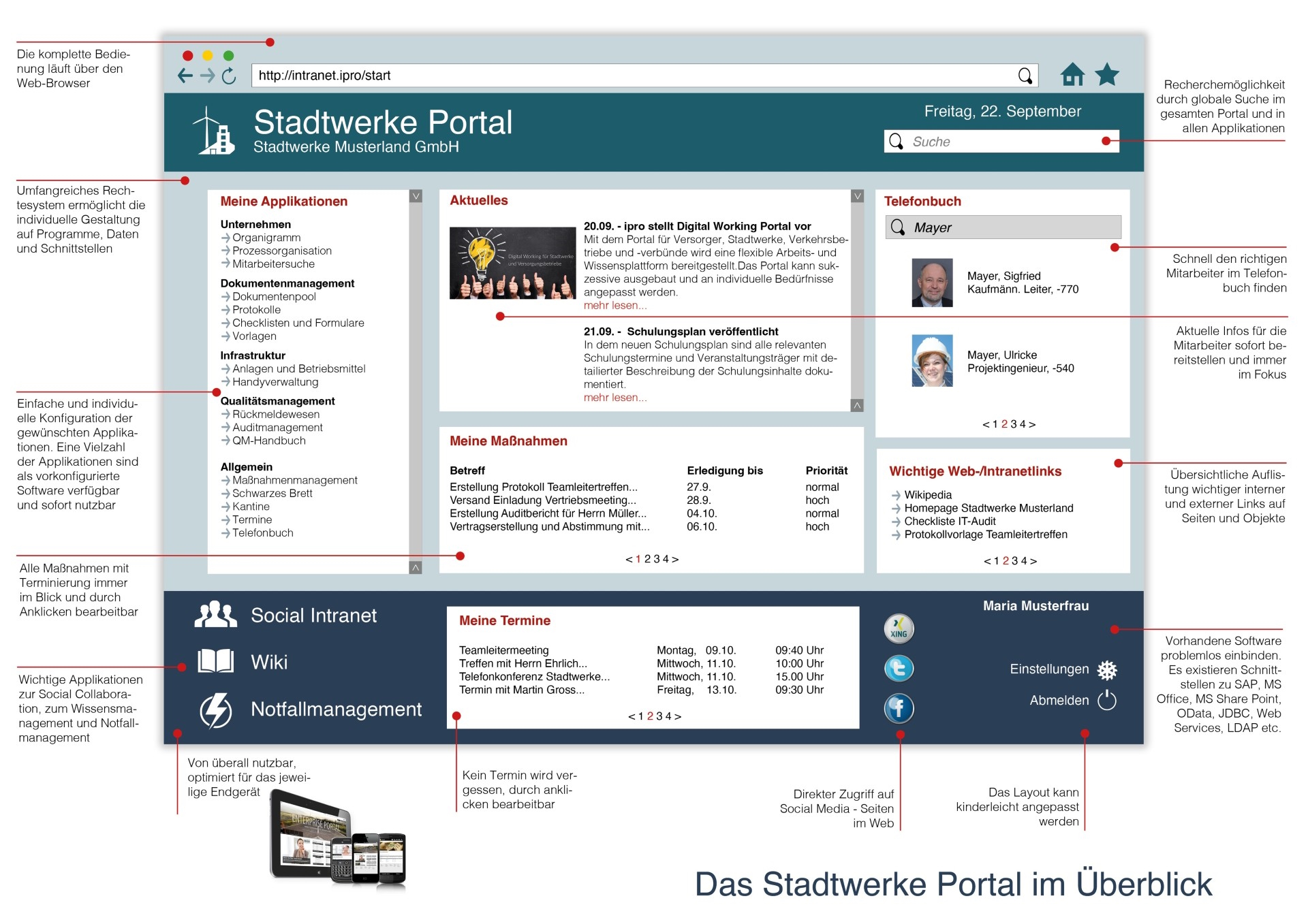
Task: Click the Aktuelles panel bottom scroll arrow
Action: click(x=857, y=405)
